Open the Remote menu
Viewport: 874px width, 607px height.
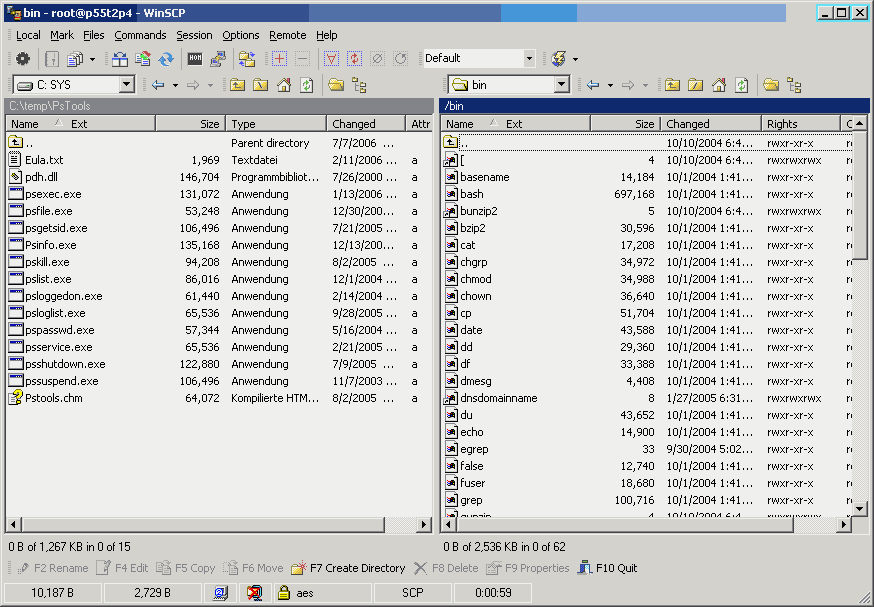click(288, 35)
